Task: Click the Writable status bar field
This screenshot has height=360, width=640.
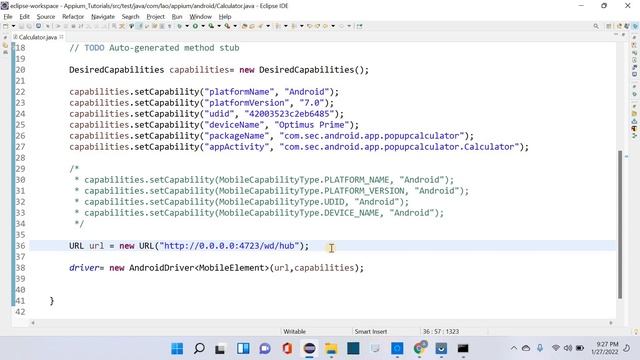Action: (x=294, y=331)
